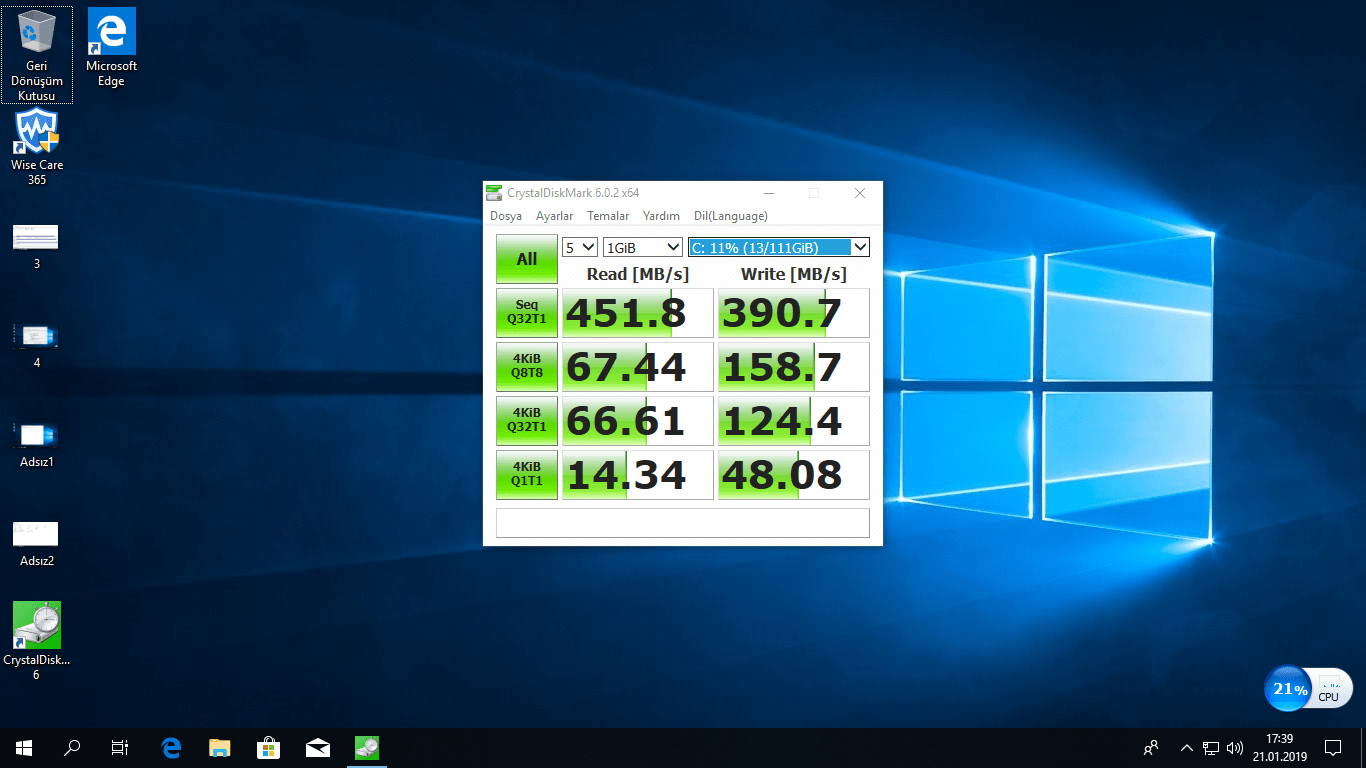This screenshot has height=768, width=1366.
Task: Select the desktop file named 3
Action: coord(36,247)
